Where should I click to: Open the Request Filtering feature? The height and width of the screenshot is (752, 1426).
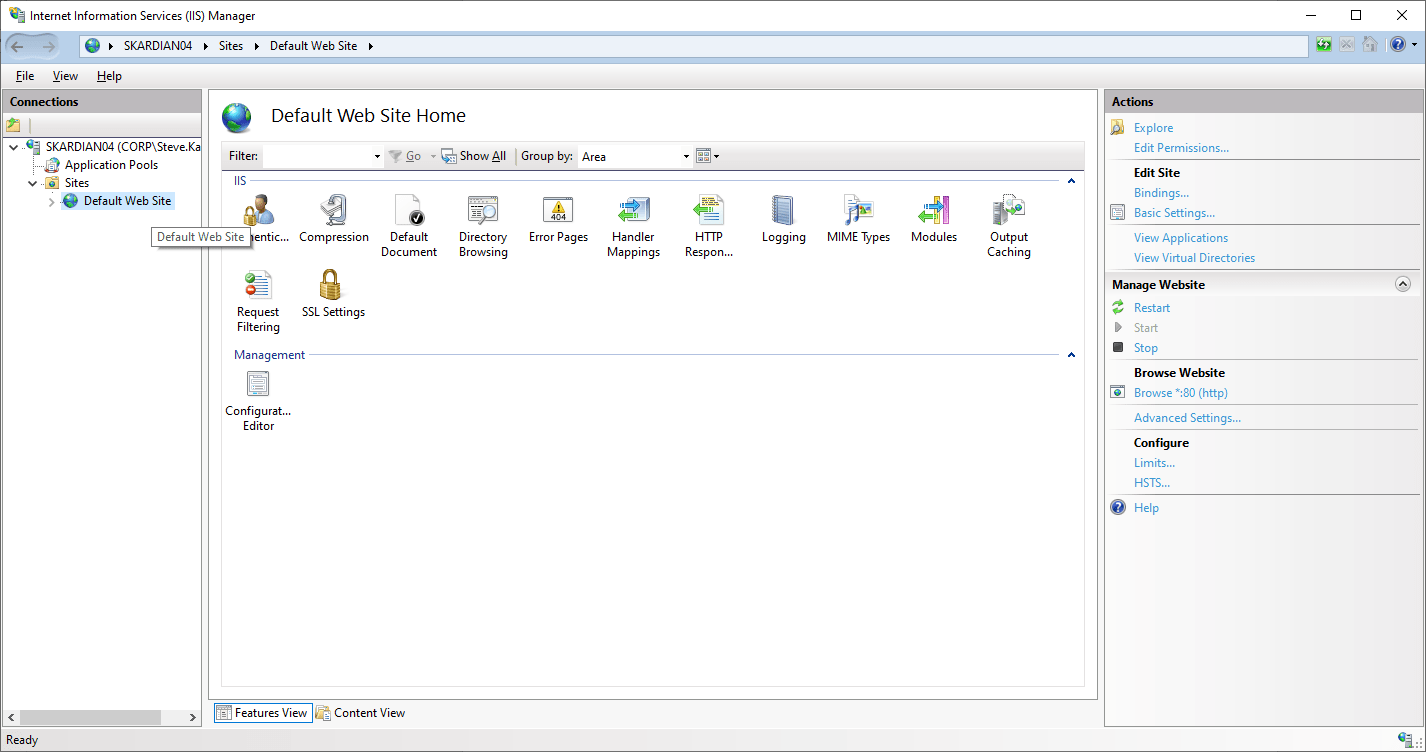point(258,301)
